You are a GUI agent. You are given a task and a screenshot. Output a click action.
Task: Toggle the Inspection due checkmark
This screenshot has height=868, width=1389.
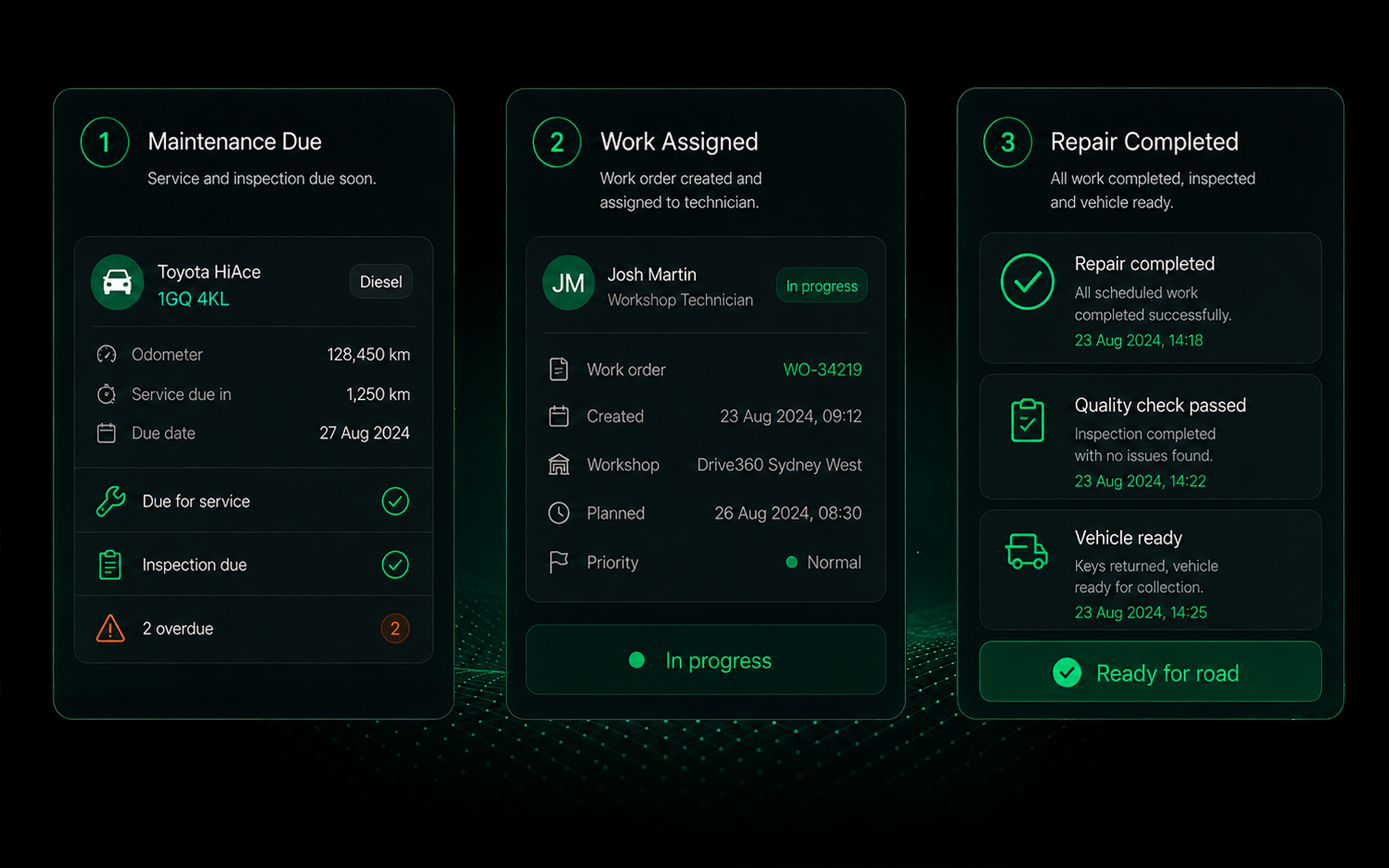395,565
